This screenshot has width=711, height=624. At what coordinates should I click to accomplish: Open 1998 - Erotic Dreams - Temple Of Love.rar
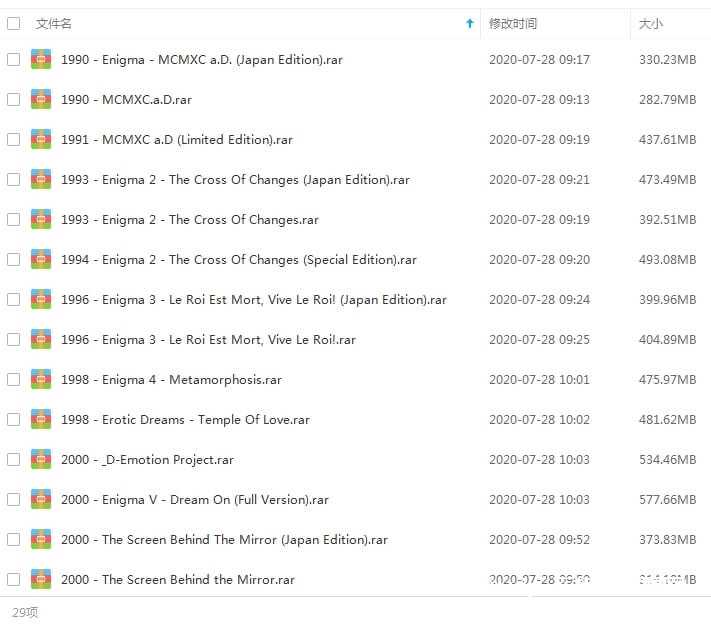(185, 419)
